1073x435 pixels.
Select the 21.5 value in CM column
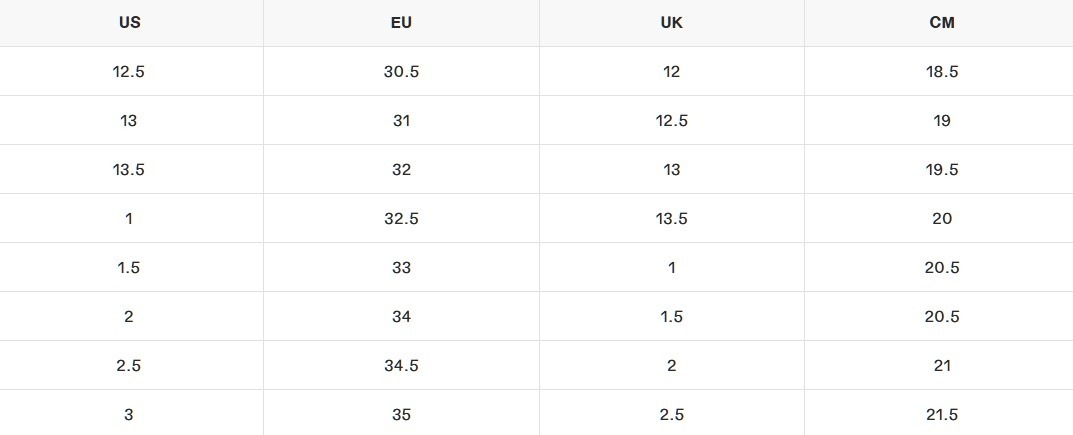(x=941, y=415)
